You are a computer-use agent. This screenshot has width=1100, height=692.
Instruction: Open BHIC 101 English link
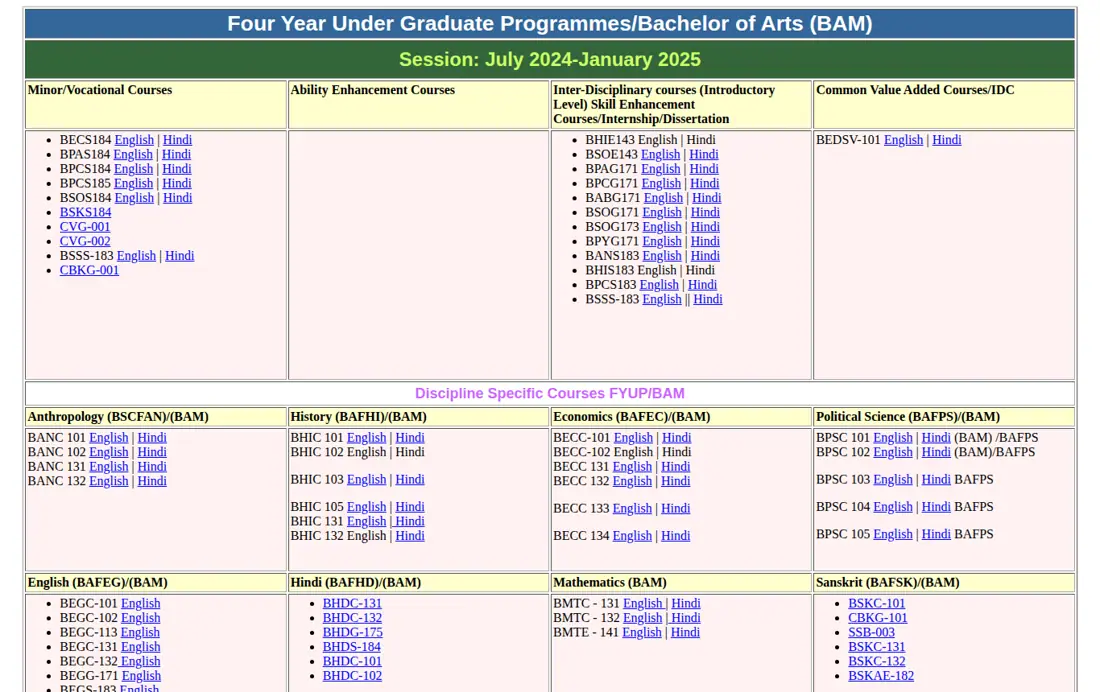366,438
